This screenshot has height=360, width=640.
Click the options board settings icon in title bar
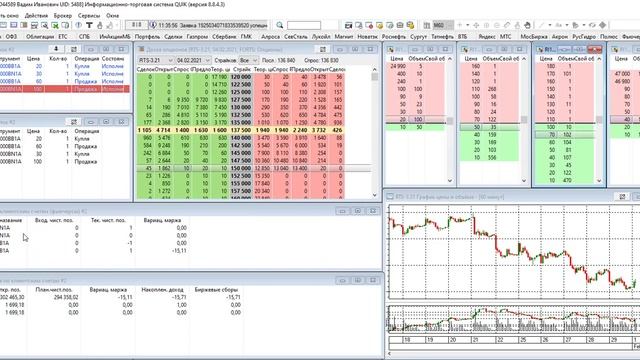click(323, 49)
